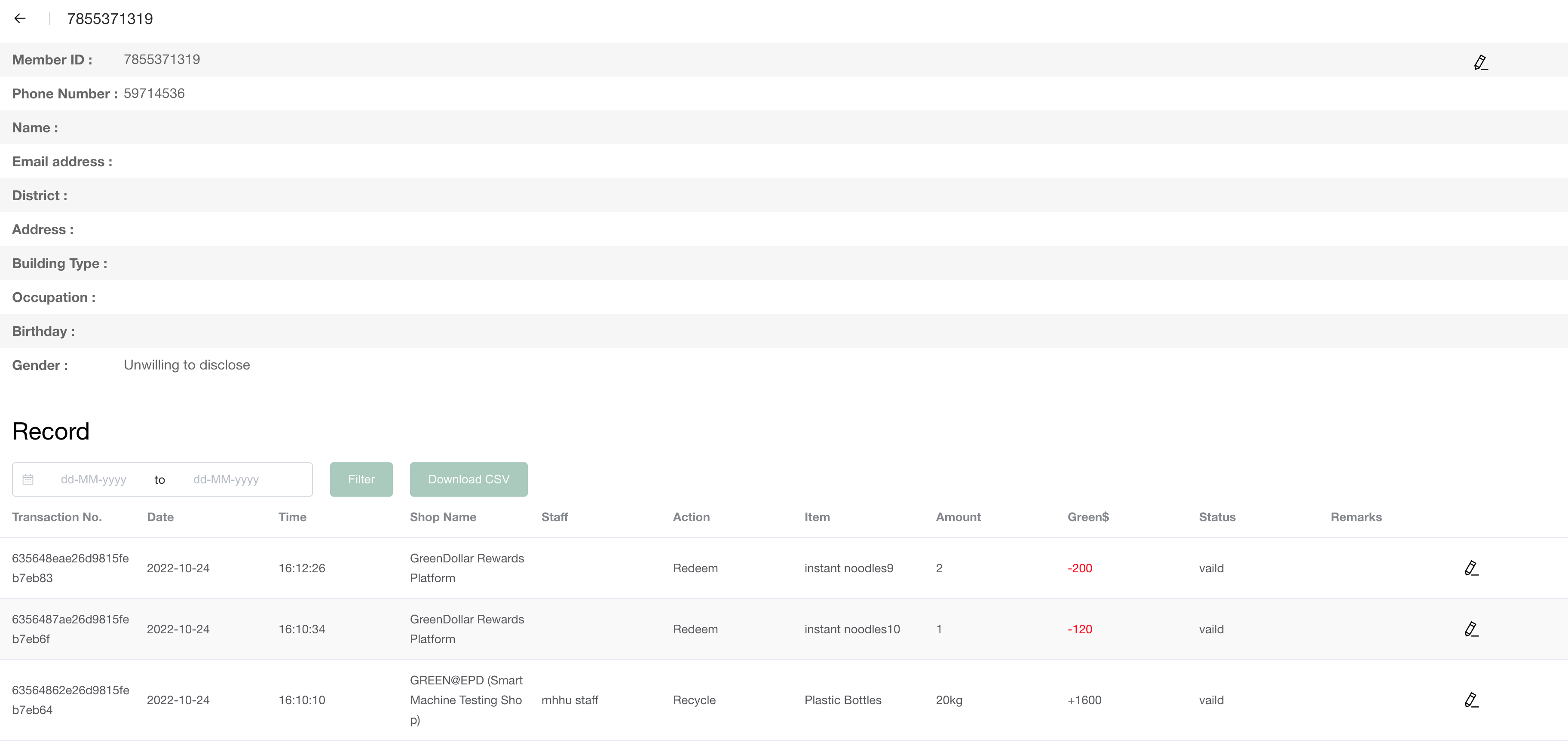Click the phone number 59714536
The image size is (1568, 745).
click(154, 94)
